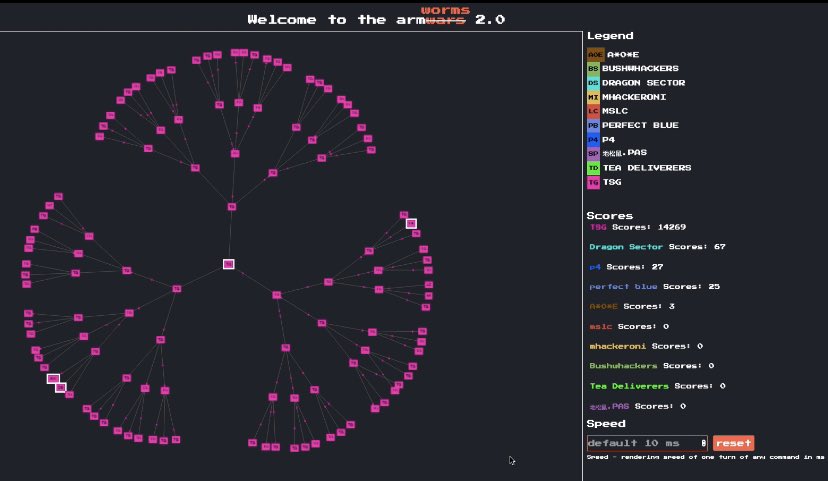Click the perfect blue Scores: 25 row

655,286
